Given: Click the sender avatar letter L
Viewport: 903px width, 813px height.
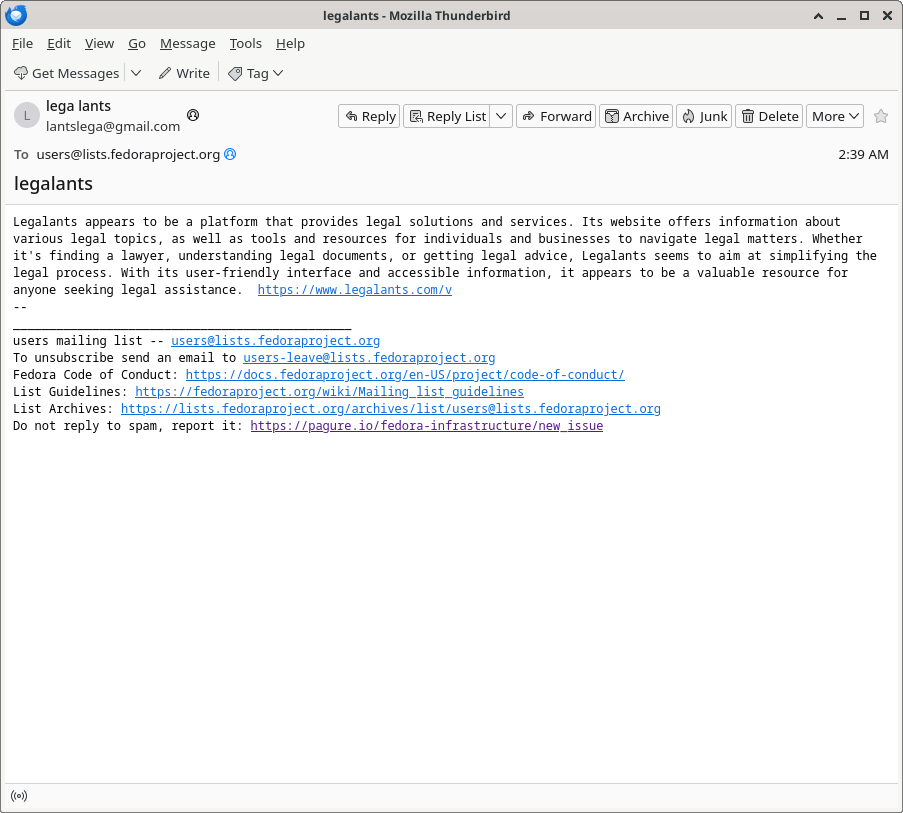Looking at the screenshot, I should [26, 116].
